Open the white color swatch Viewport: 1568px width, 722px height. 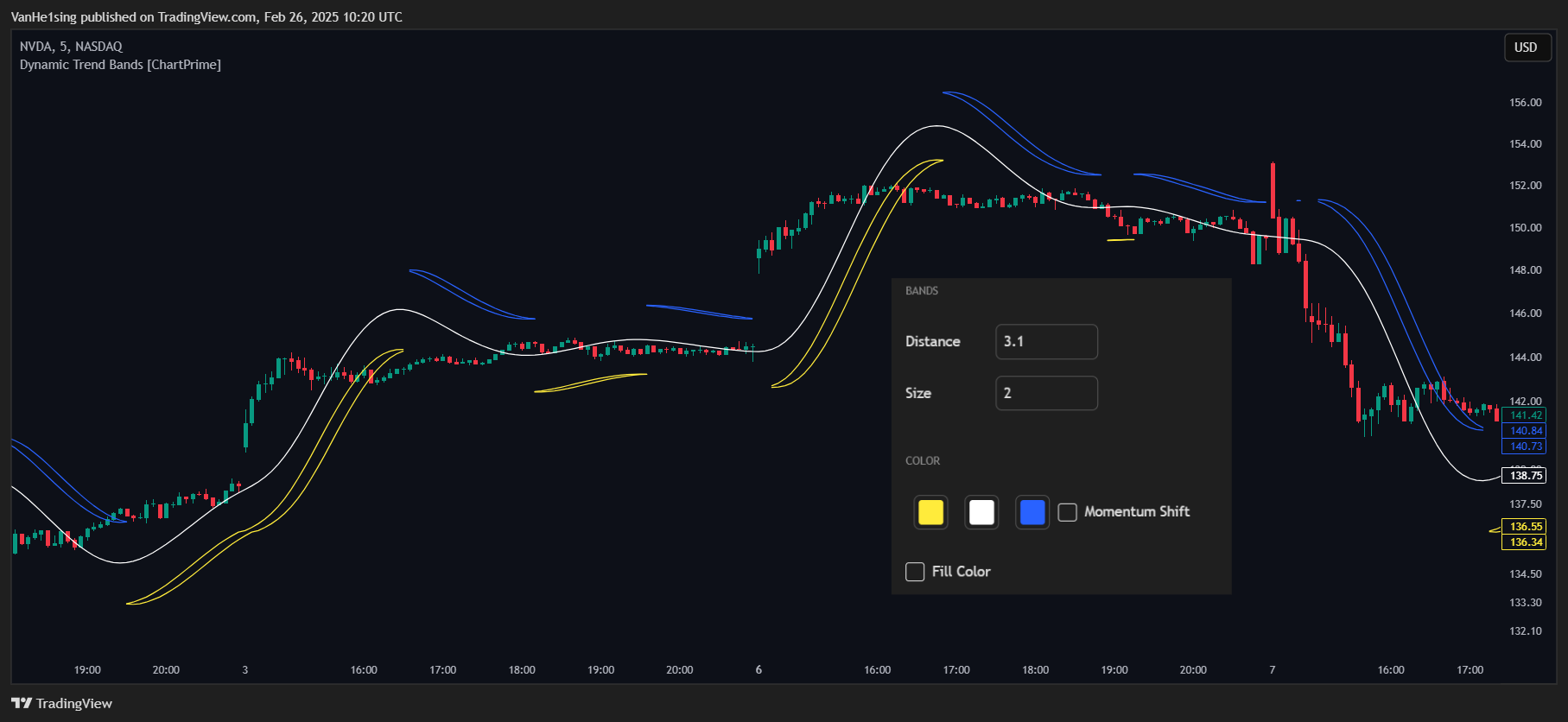pos(981,512)
